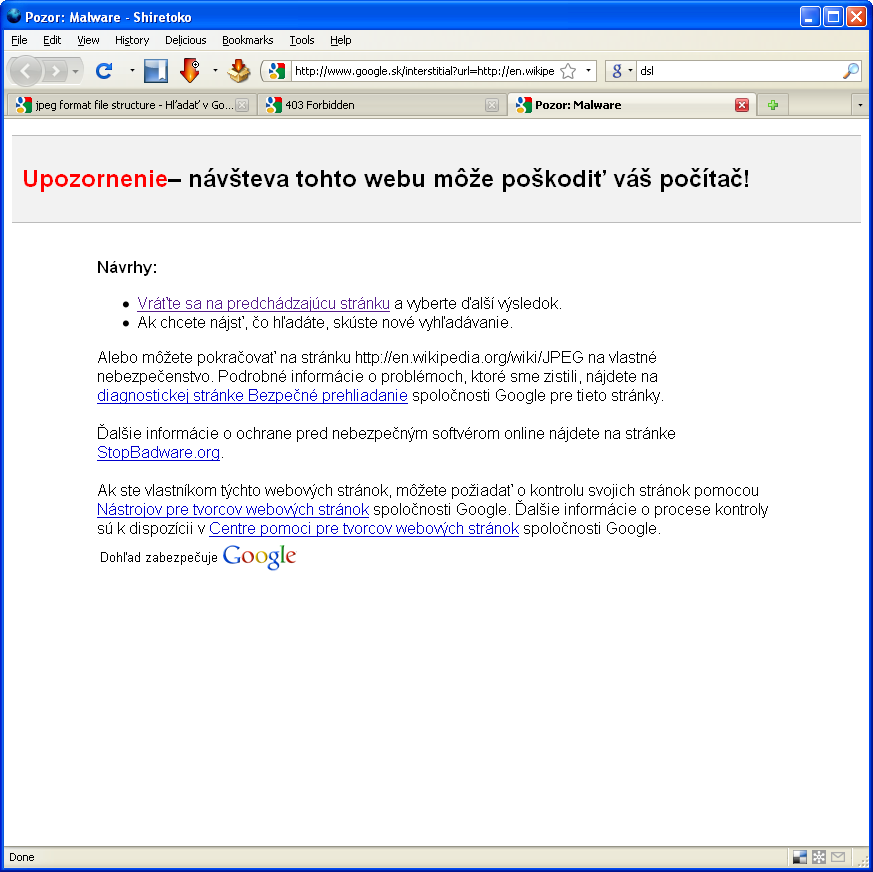873x872 pixels.
Task: Click the 'Návrhy:' heading text
Action: tap(127, 267)
